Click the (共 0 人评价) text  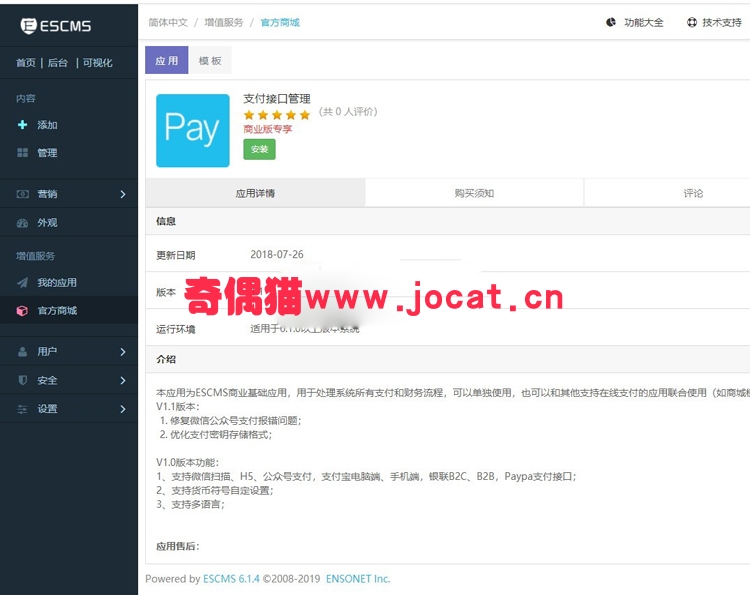pyautogui.click(x=348, y=111)
